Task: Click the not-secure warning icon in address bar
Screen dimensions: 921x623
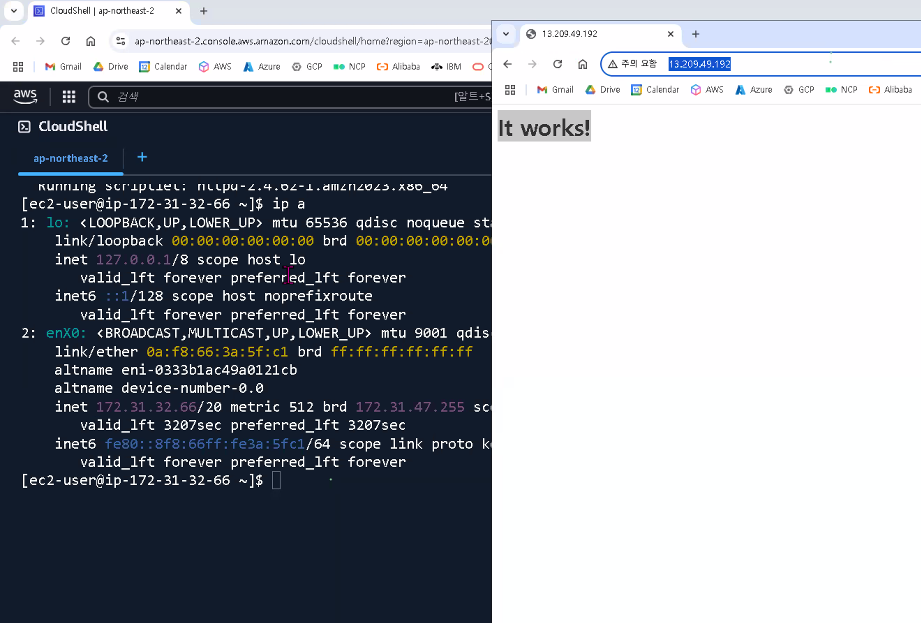Action: (613, 64)
